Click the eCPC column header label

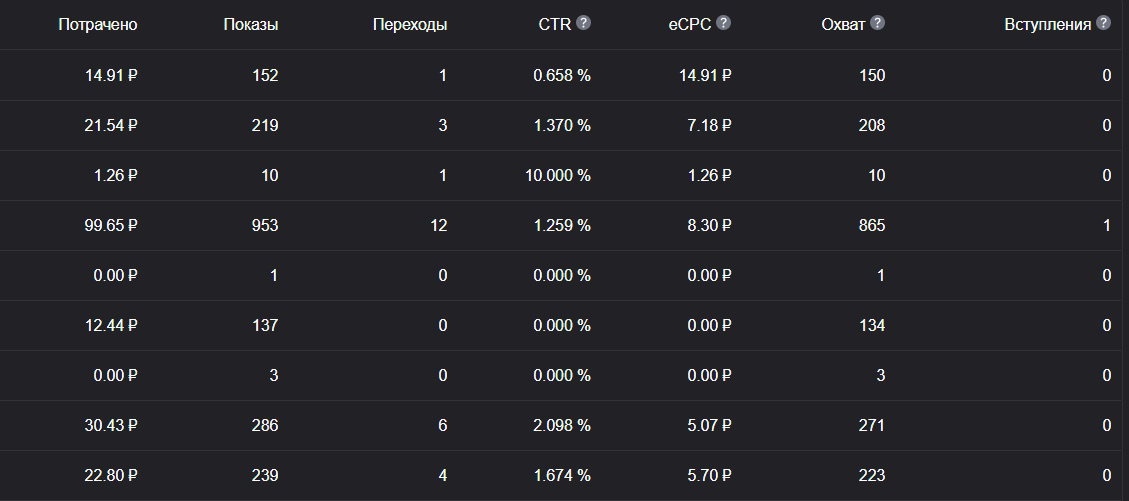click(x=690, y=24)
